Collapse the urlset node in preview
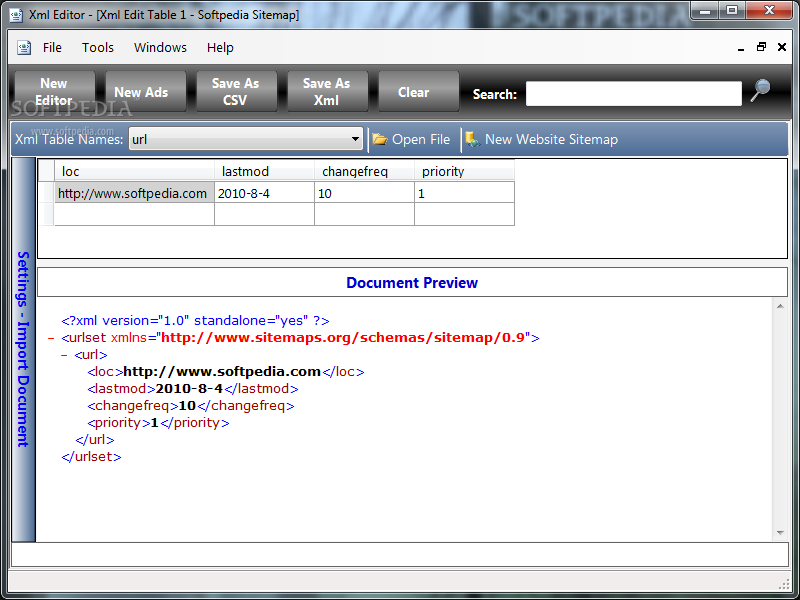Viewport: 800px width, 600px height. coord(51,338)
